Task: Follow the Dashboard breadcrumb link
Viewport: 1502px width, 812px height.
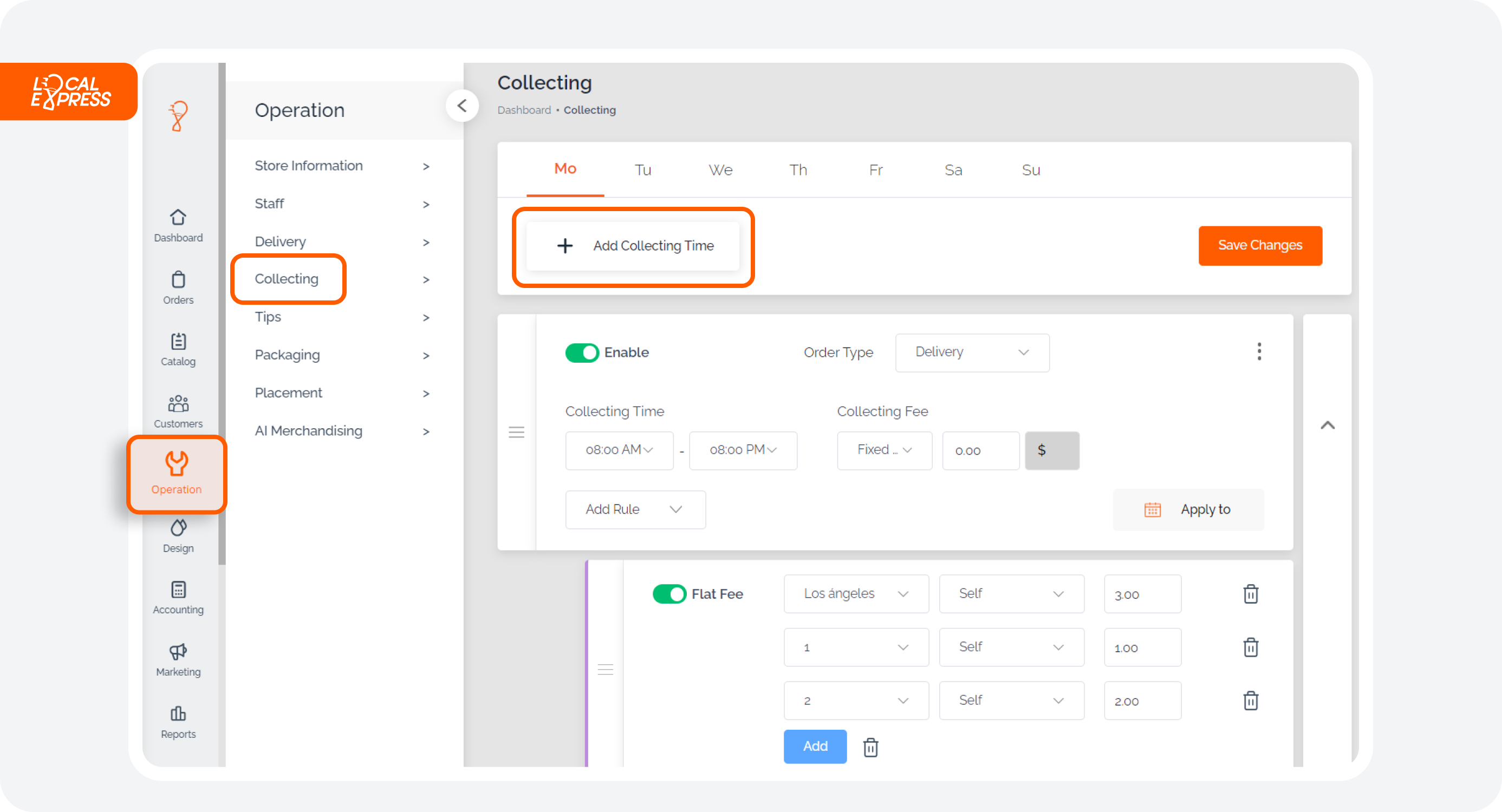Action: 524,110
